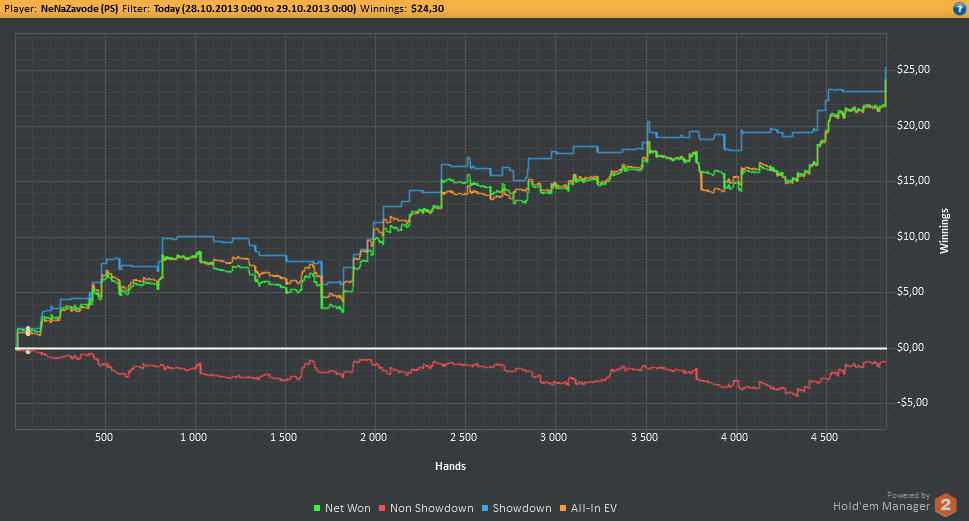
Task: Click the 3 500 hands x-axis label
Action: tap(645, 438)
